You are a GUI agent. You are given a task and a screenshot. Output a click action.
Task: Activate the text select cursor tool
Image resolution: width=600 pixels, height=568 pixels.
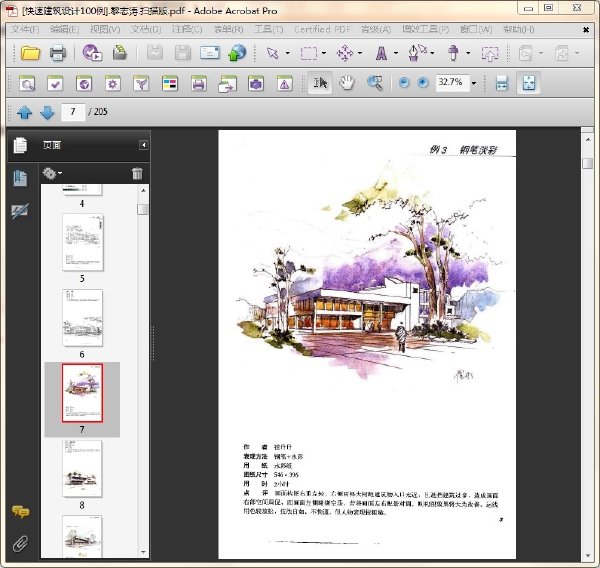(320, 83)
